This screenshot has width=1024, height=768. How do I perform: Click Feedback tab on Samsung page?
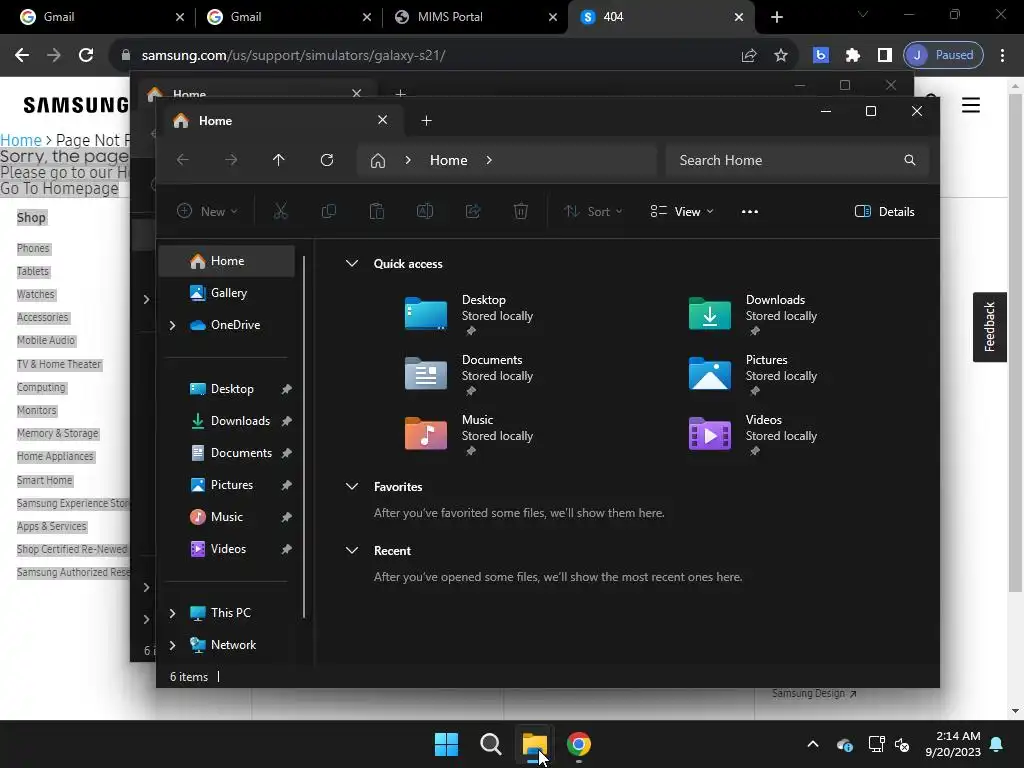(x=989, y=327)
